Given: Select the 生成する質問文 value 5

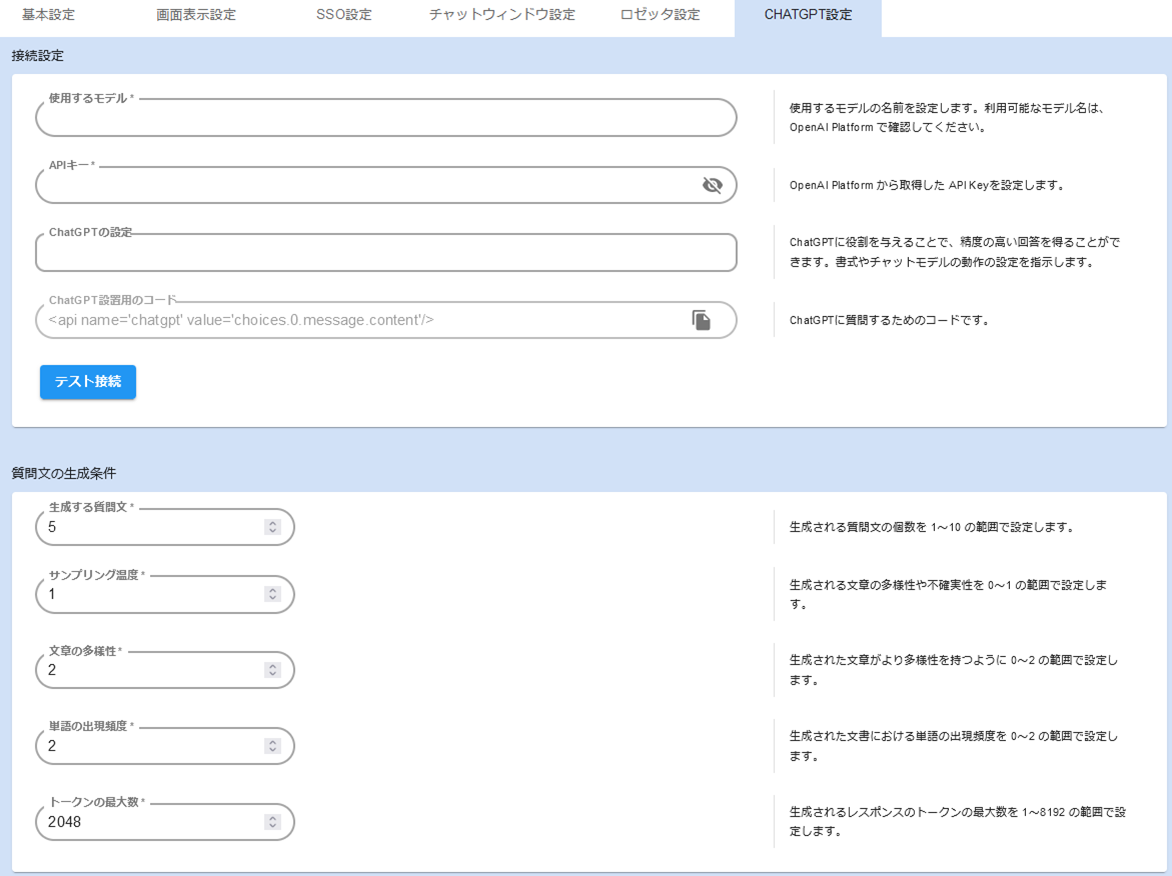Looking at the screenshot, I should [x=120, y=526].
